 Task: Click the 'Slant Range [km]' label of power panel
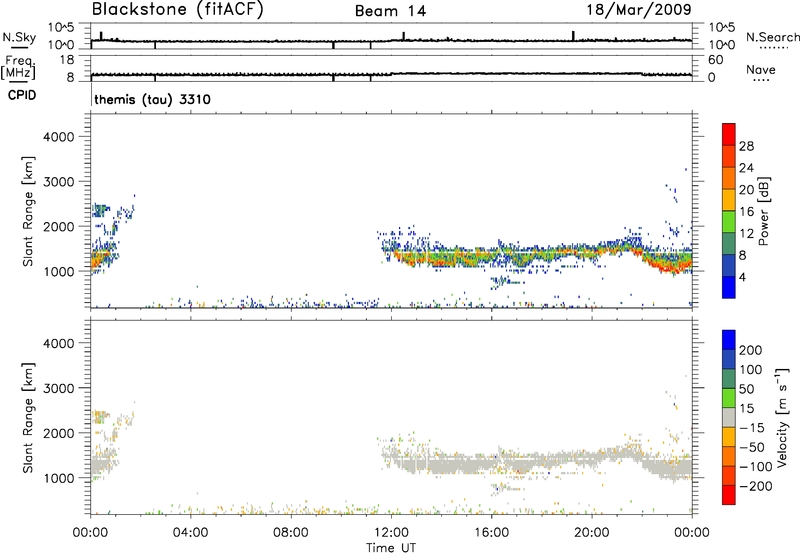click(x=28, y=211)
